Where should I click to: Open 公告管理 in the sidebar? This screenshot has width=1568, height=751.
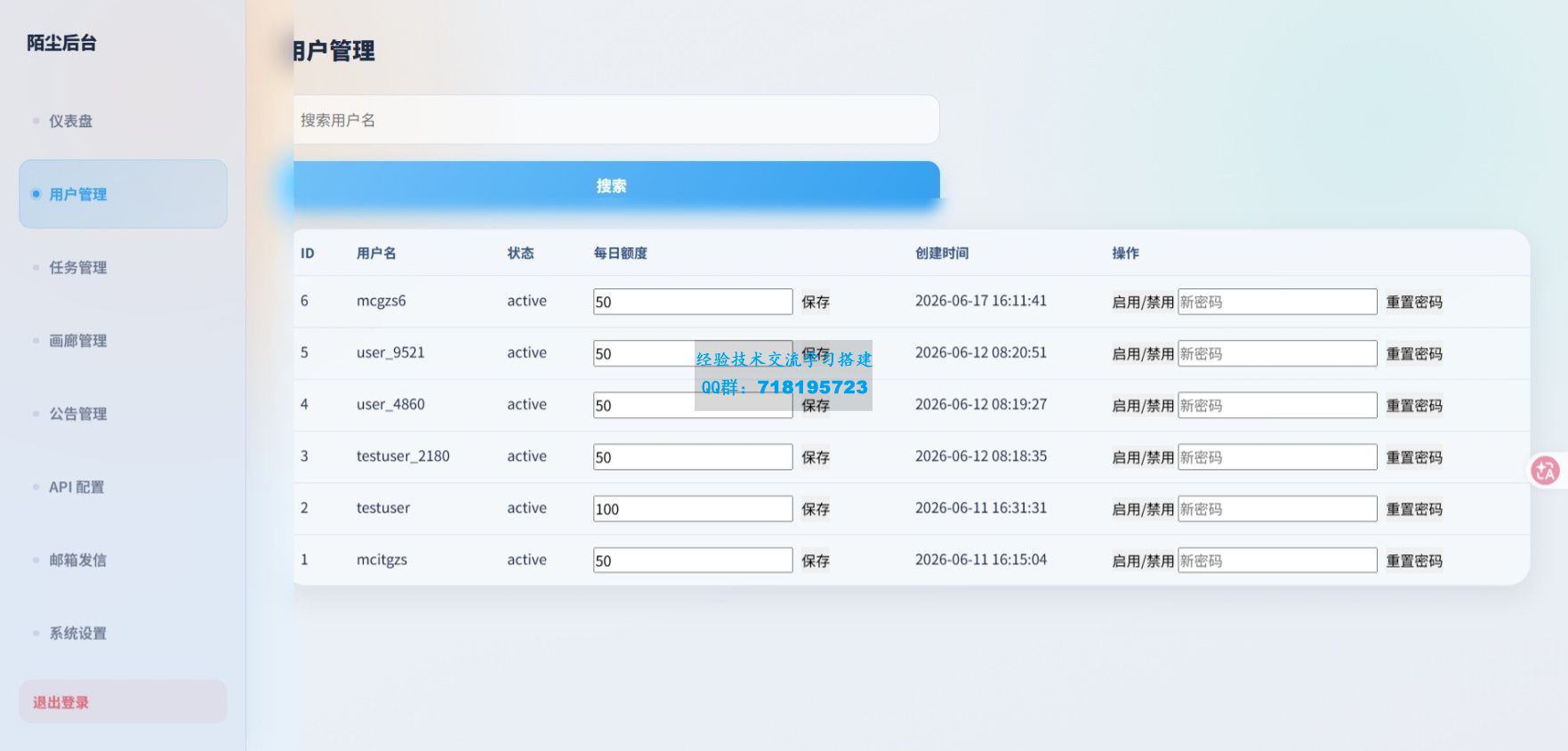point(123,413)
